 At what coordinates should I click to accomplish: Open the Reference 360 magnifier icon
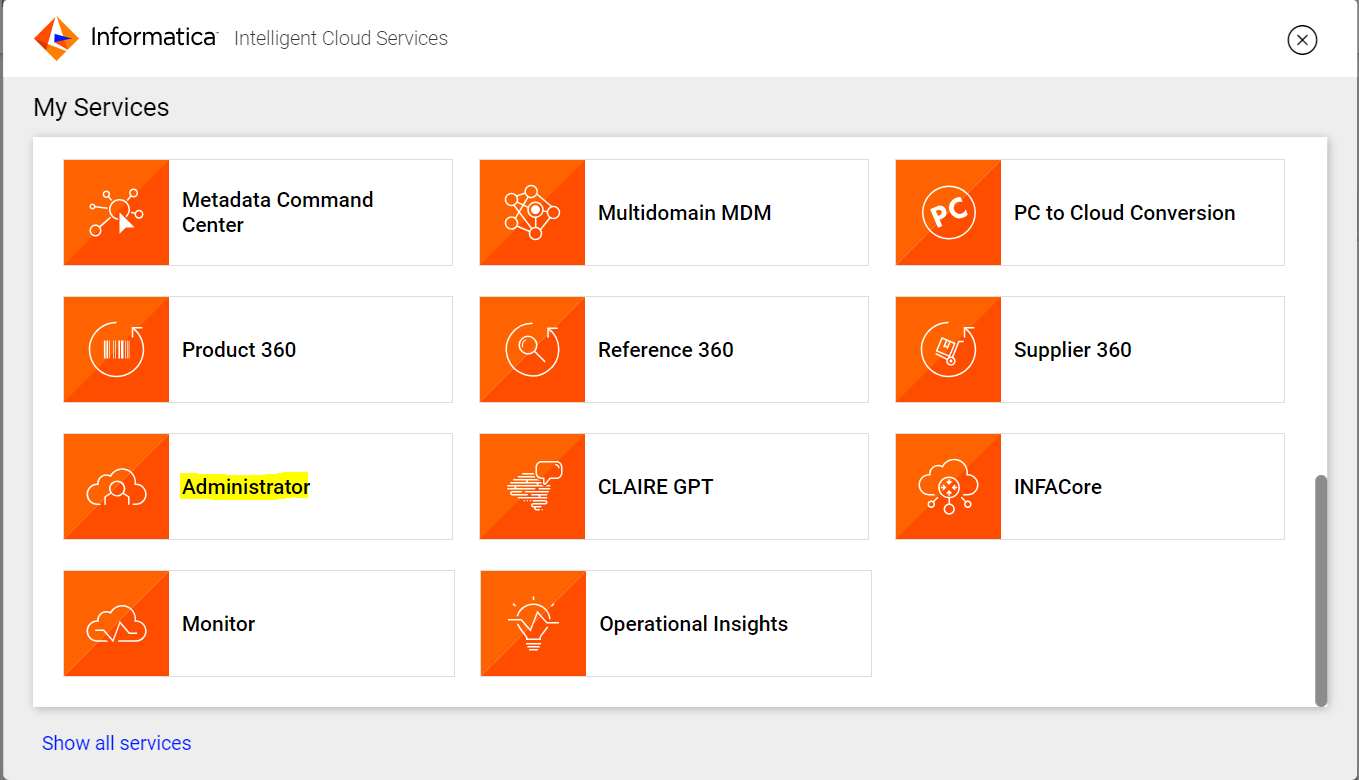point(532,350)
